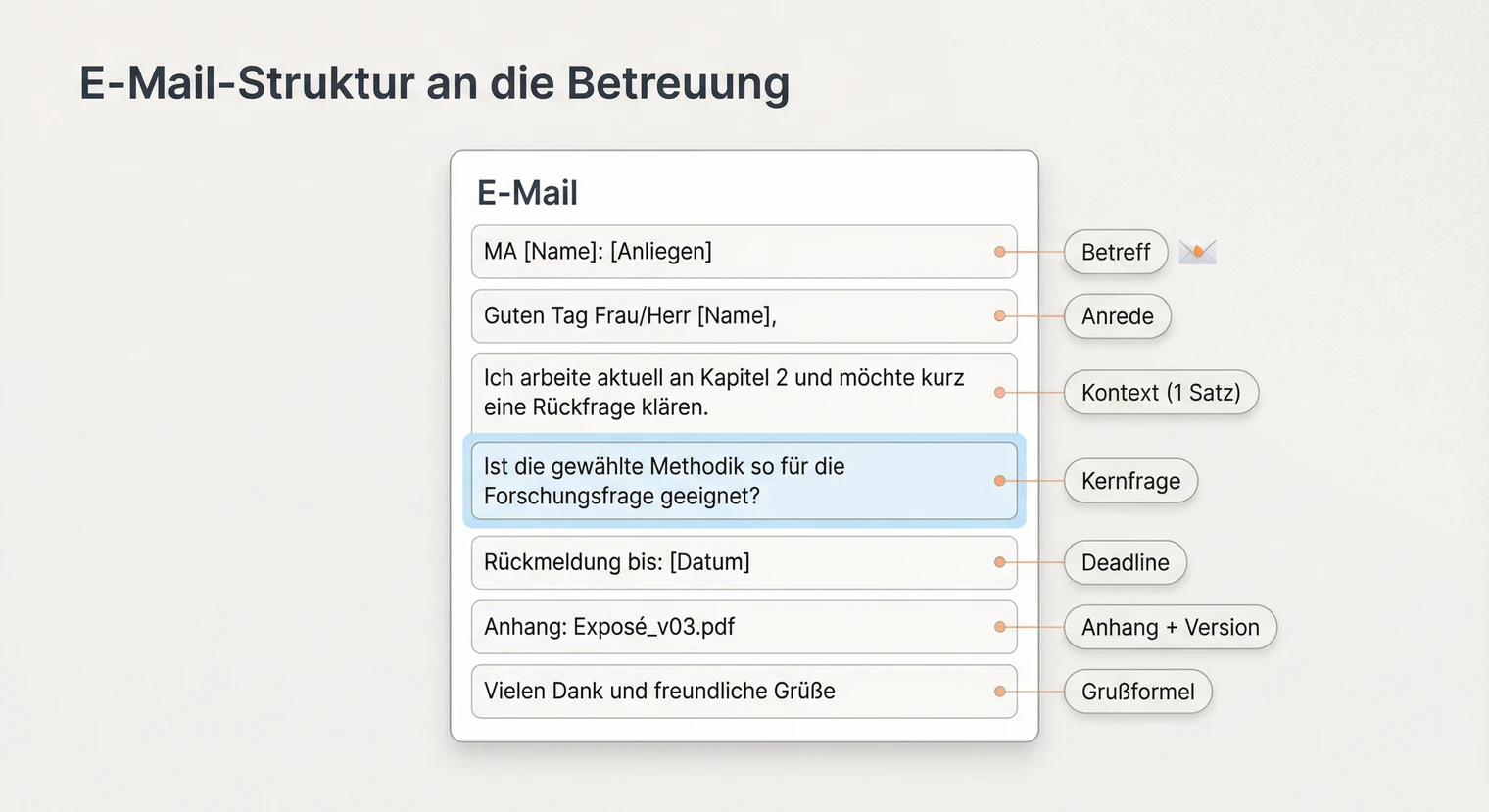Viewport: 1489px width, 812px height.
Task: Expand the Anhang + Version pill
Action: [1170, 627]
